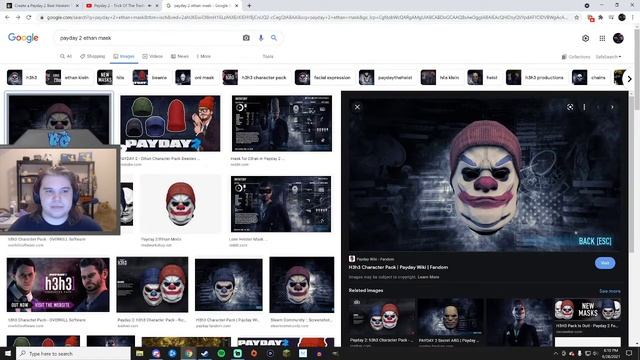Select the h3h3 character pack chip

[255, 78]
